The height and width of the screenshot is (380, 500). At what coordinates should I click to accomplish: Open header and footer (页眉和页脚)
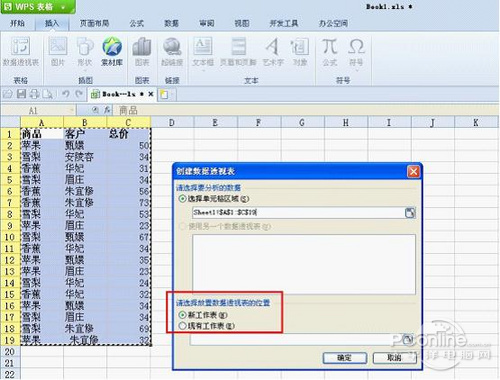tap(238, 51)
